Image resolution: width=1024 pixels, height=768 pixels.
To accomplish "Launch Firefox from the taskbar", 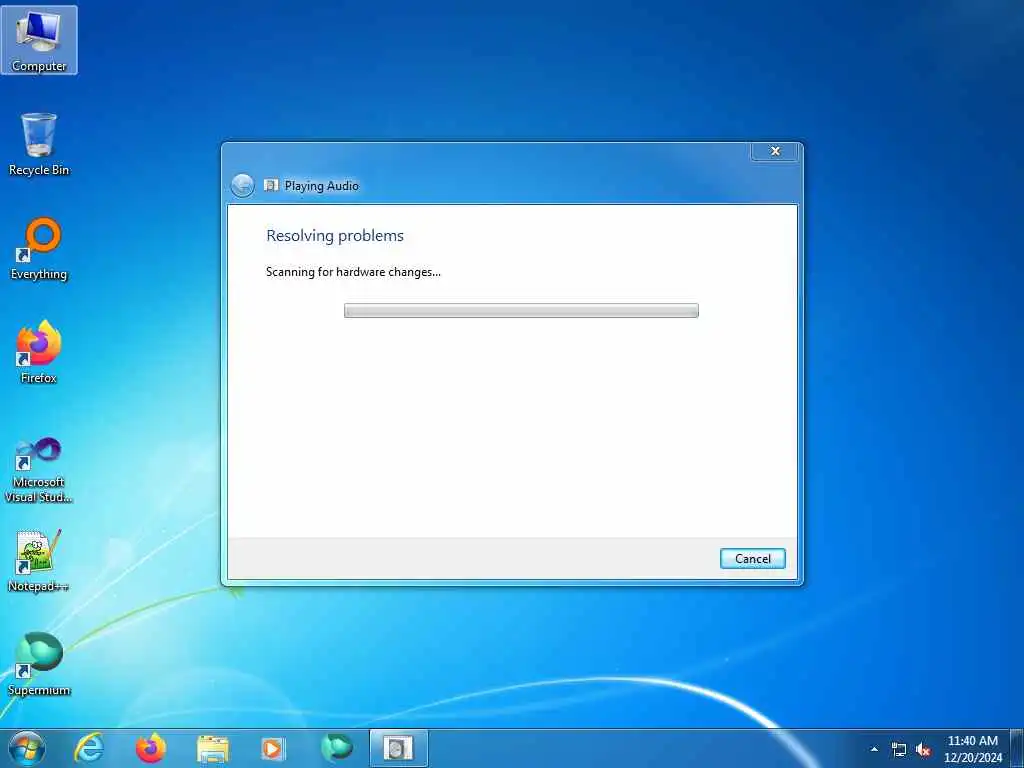I will coord(150,748).
